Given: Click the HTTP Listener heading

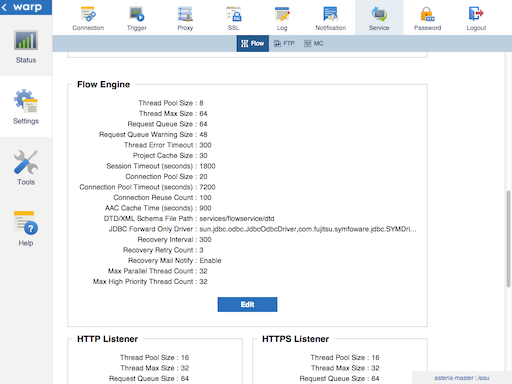Looking at the screenshot, I should (x=107, y=339).
